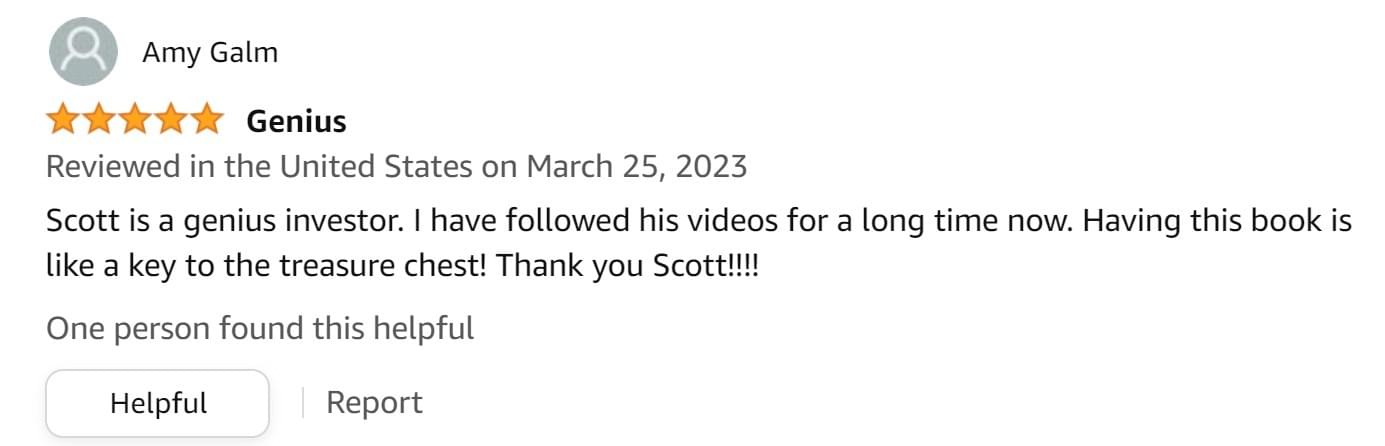Click the gray reviewer avatar icon
Screen dimensions: 1385x446
(x=83, y=52)
